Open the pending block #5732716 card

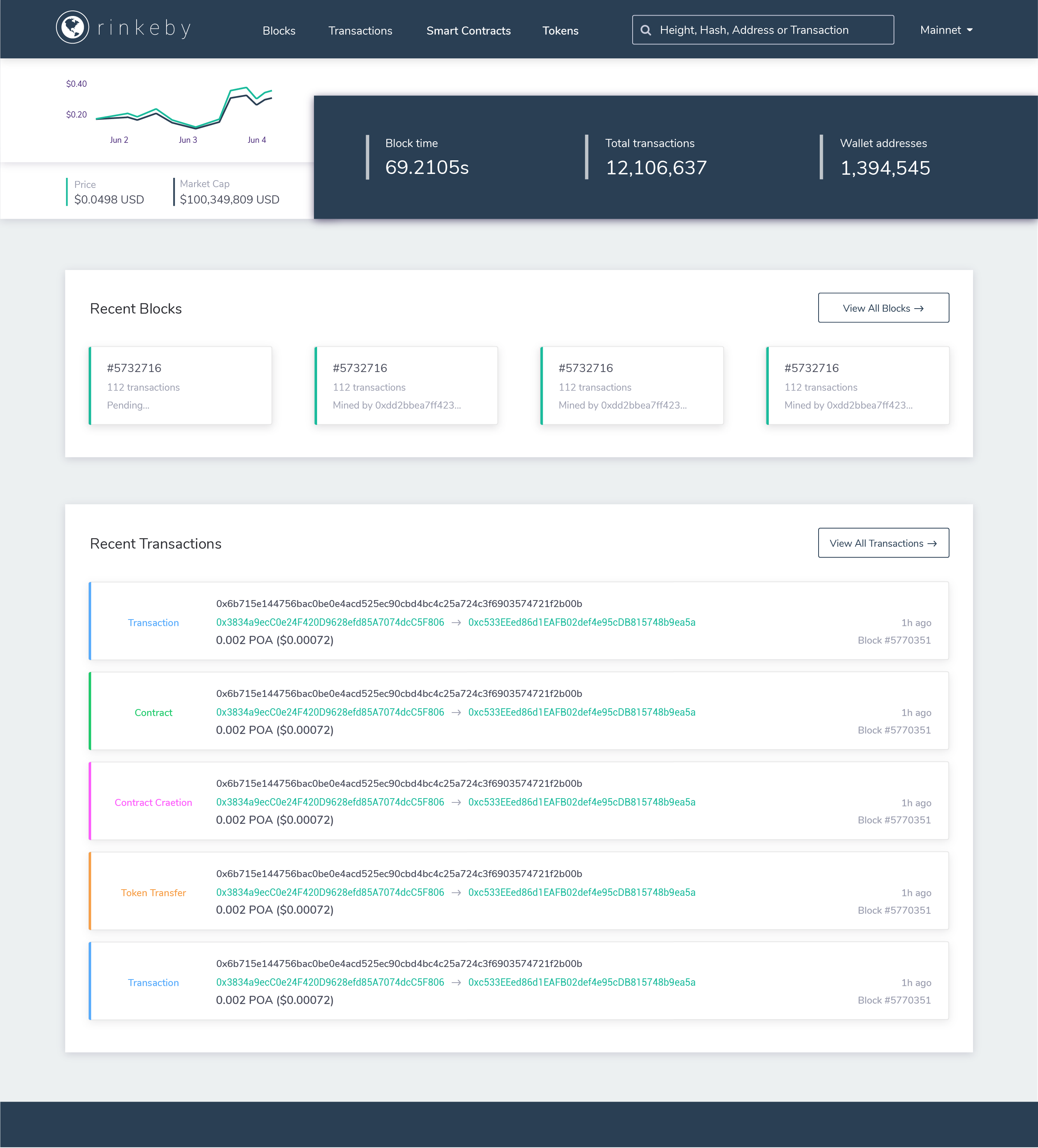pyautogui.click(x=181, y=386)
